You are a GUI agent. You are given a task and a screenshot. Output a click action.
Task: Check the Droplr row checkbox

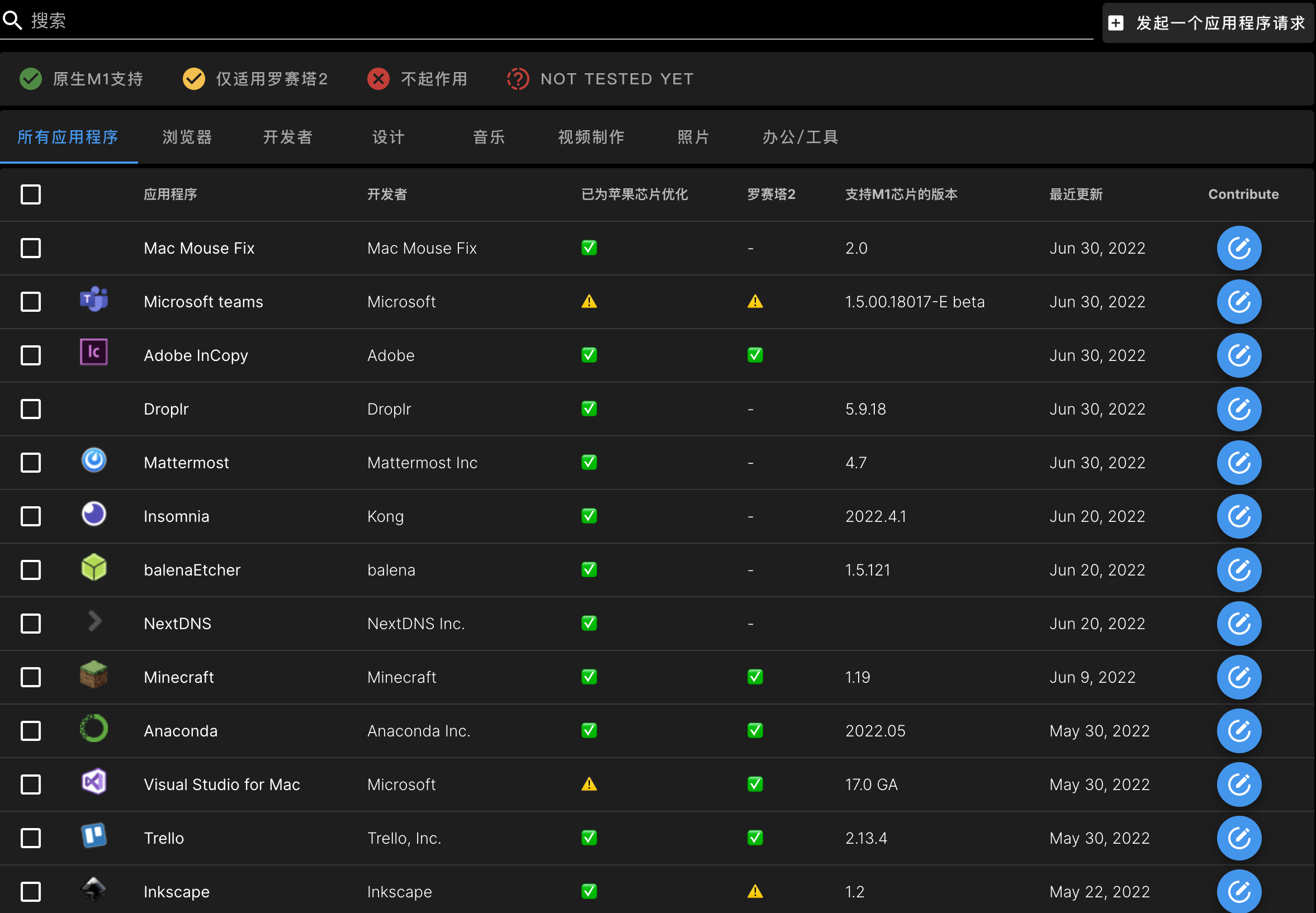click(x=31, y=409)
